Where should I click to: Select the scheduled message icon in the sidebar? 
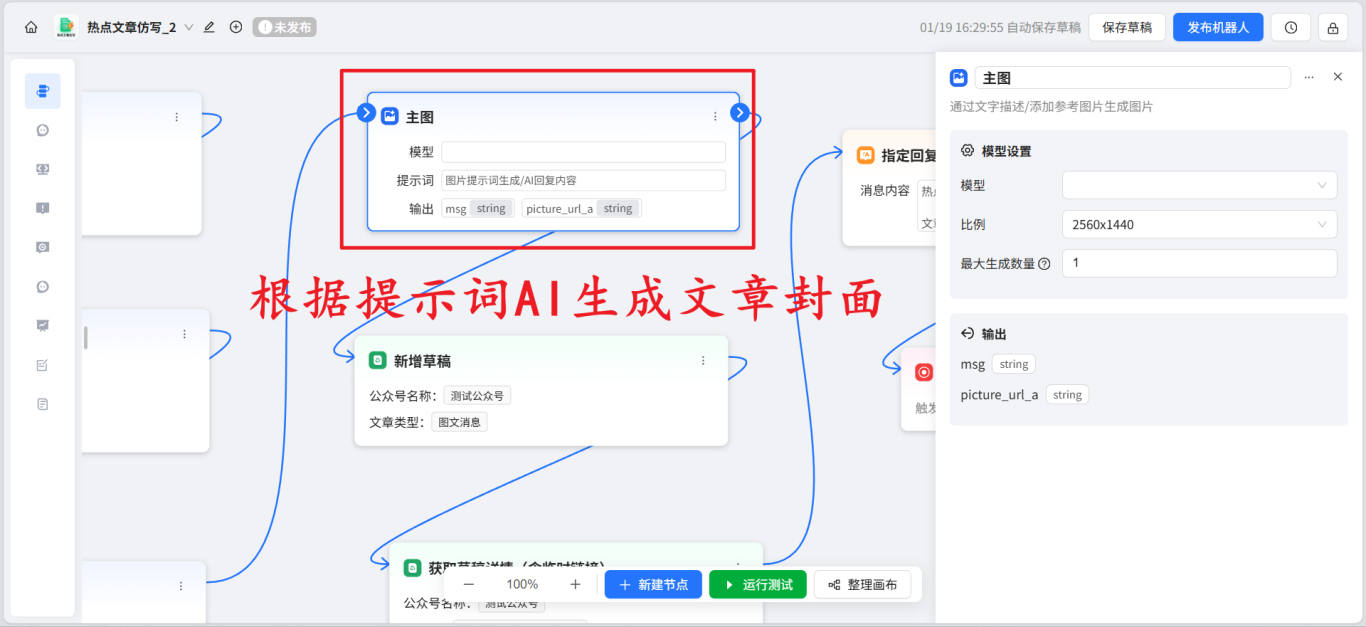pos(42,246)
